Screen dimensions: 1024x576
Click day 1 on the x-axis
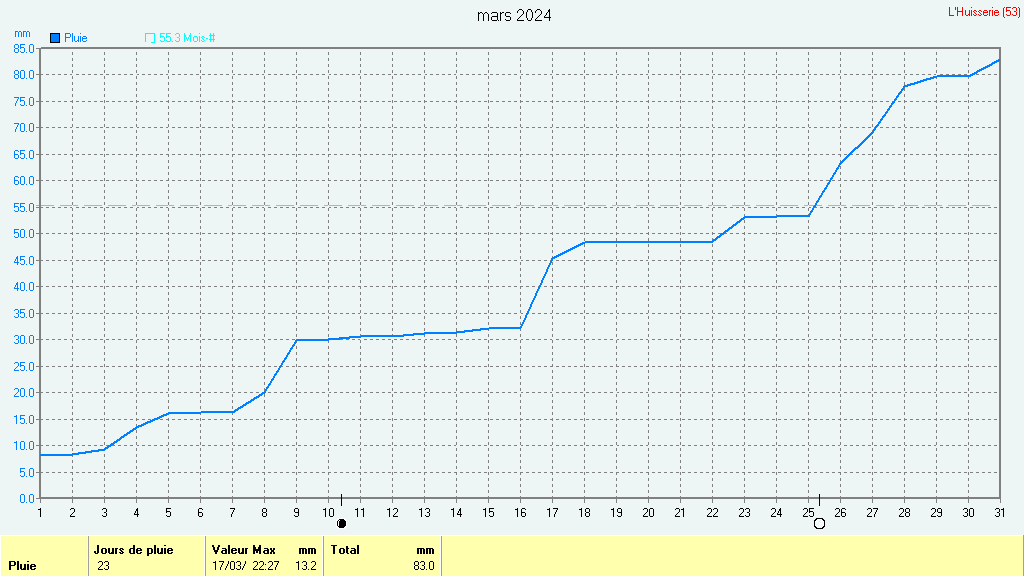[x=40, y=513]
